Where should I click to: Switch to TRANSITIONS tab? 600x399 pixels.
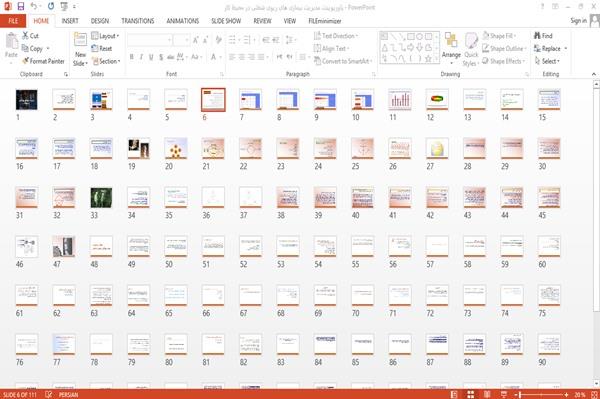pos(138,21)
